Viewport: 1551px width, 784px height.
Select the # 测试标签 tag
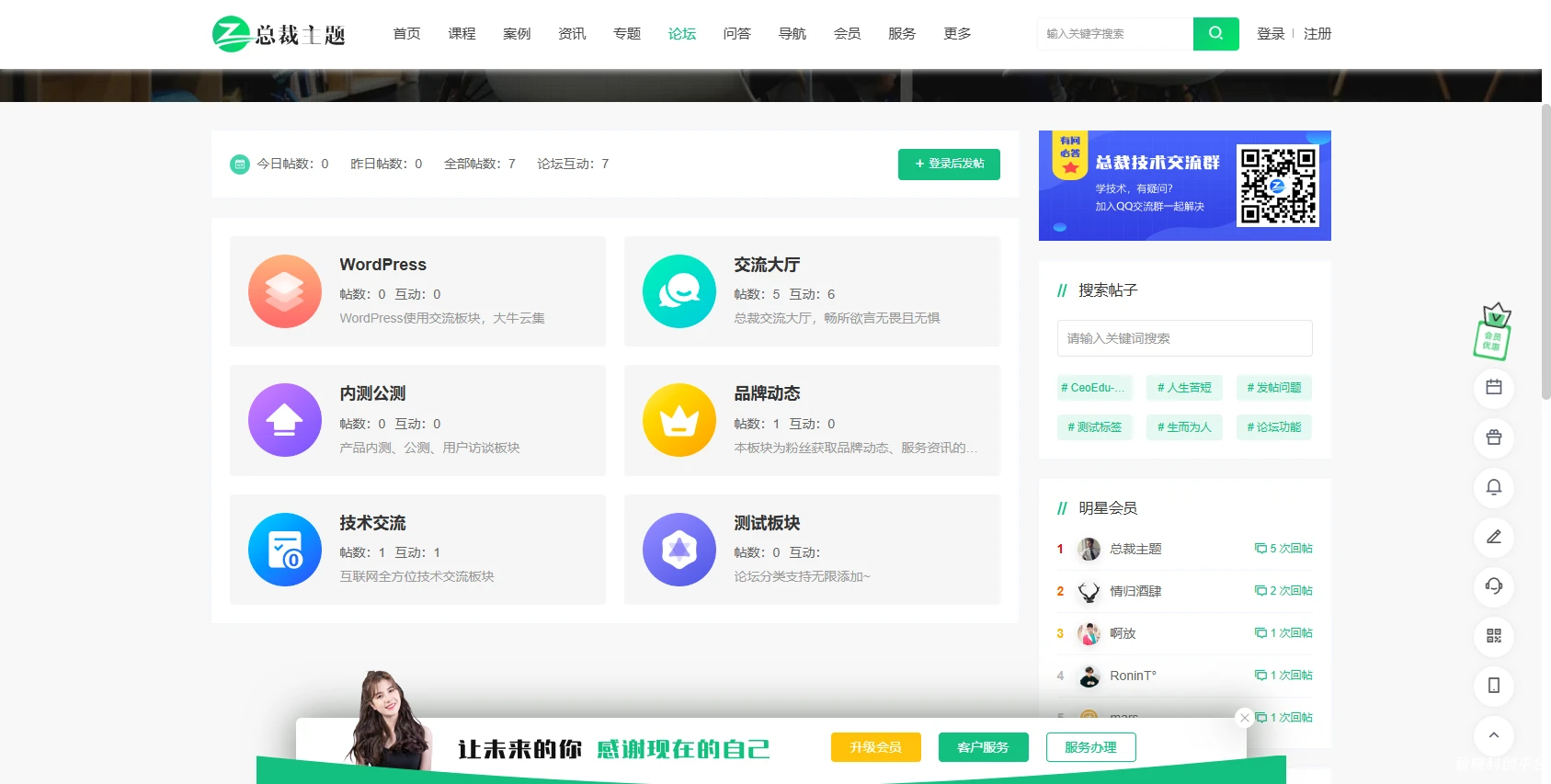coord(1094,427)
